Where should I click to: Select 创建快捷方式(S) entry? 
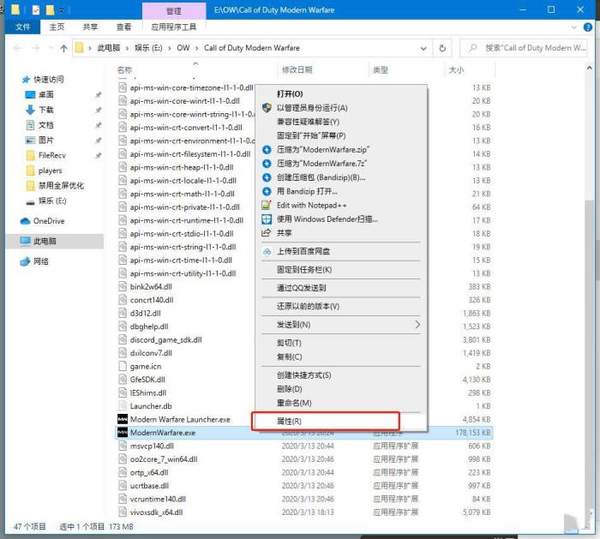pos(304,375)
